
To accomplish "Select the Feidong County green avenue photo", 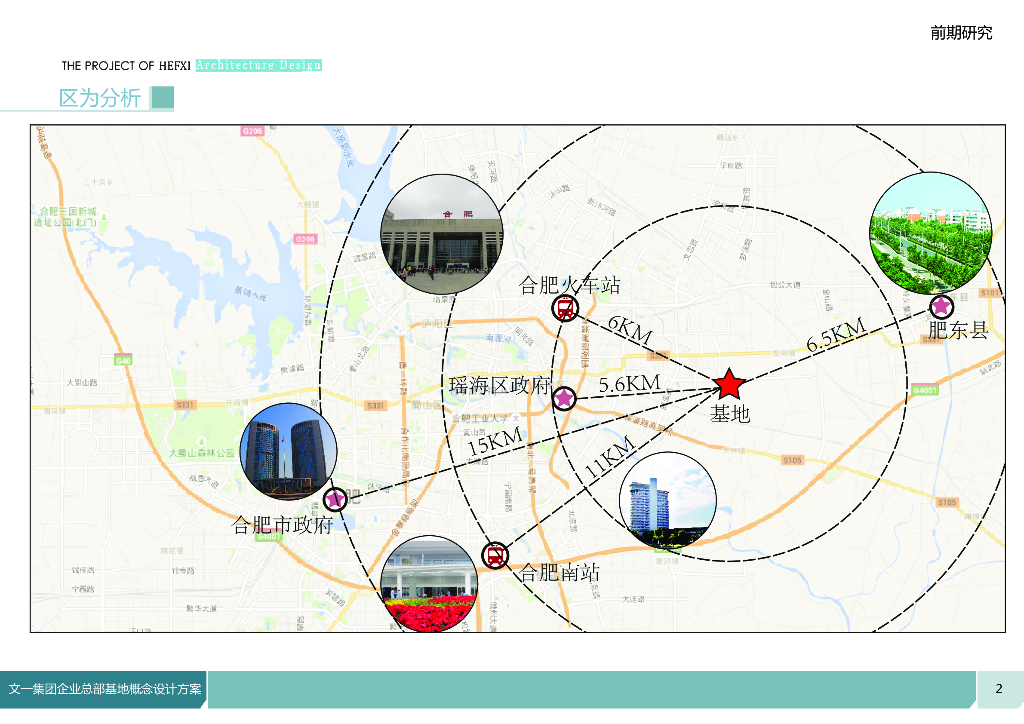I will point(931,233).
